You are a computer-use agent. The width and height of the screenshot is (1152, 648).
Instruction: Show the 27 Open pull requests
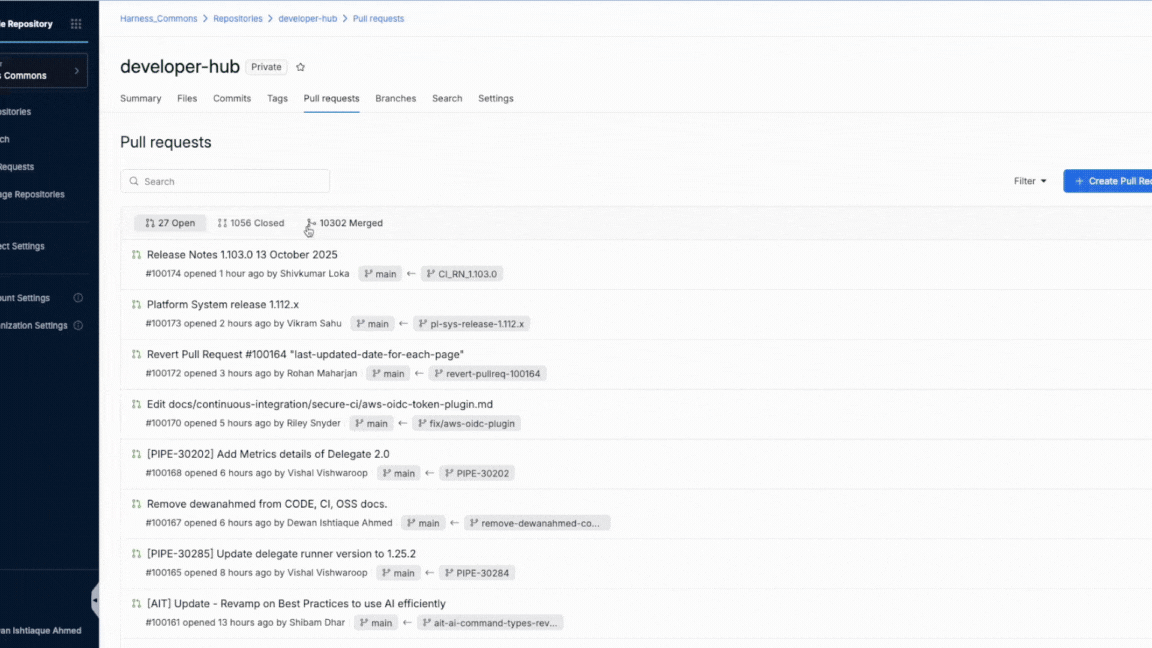click(x=170, y=223)
